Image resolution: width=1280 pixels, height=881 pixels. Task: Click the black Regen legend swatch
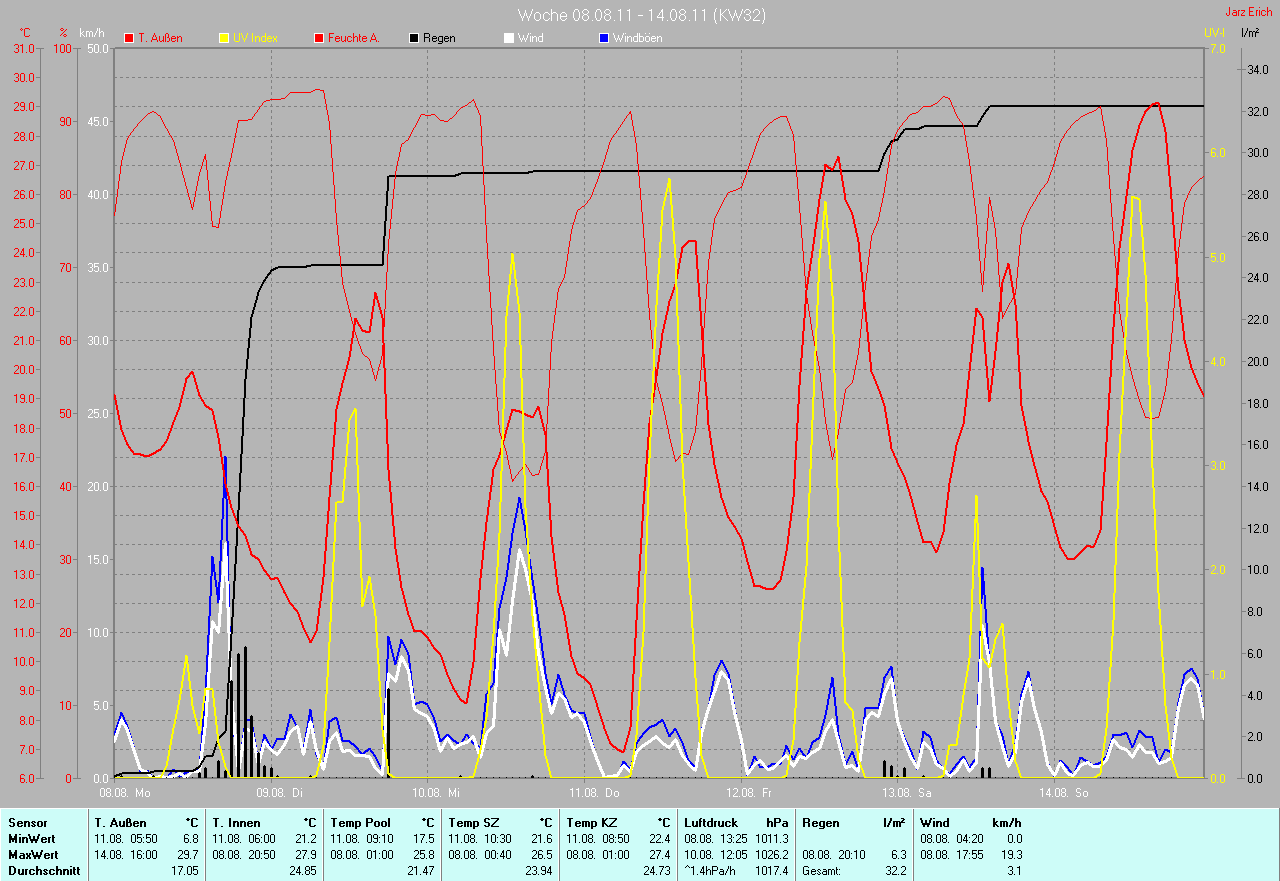[x=414, y=38]
